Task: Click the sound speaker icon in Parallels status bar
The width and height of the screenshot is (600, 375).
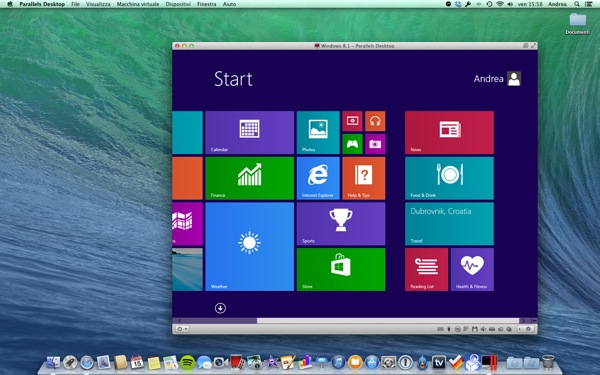Action: pos(483,329)
